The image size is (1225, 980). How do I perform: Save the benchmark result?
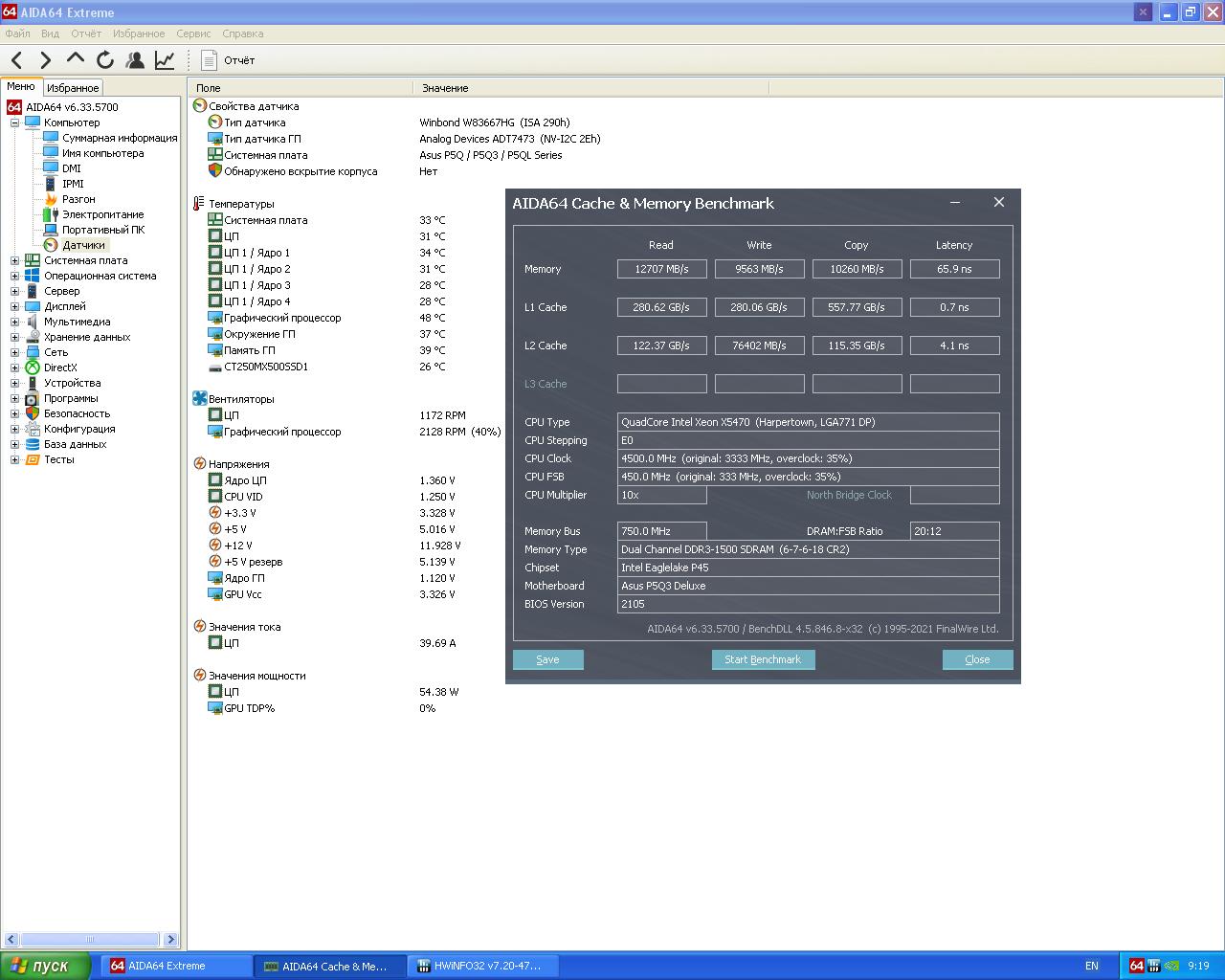pyautogui.click(x=547, y=659)
